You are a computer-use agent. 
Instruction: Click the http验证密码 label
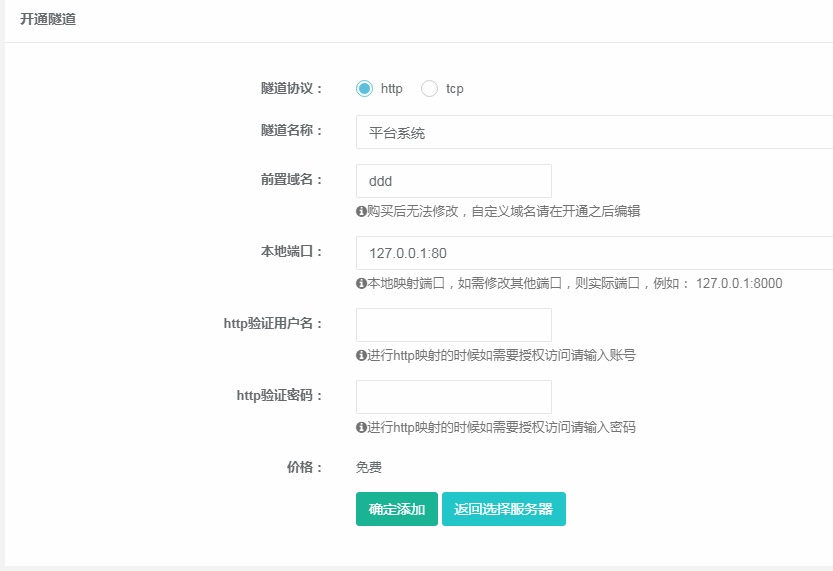coord(279,395)
